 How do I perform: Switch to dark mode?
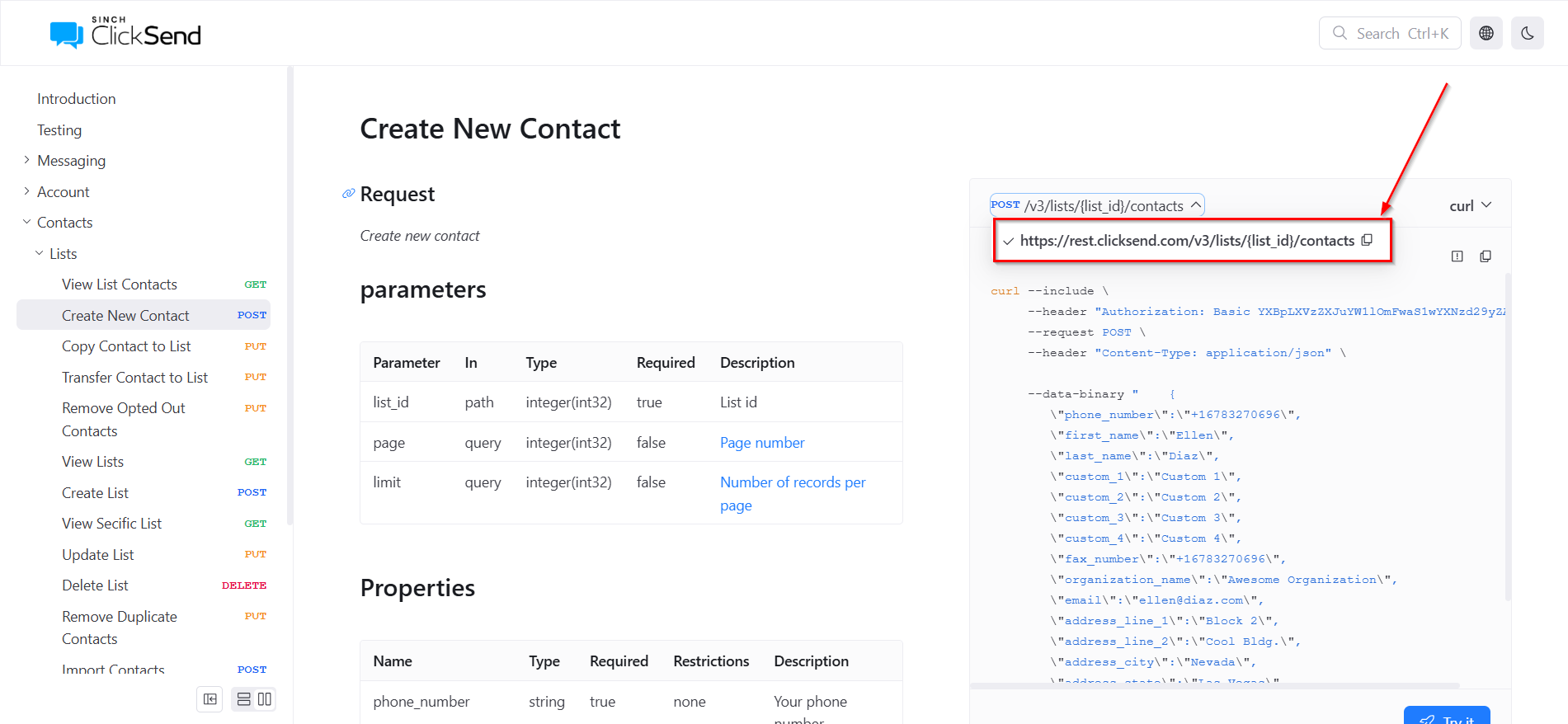point(1527,33)
